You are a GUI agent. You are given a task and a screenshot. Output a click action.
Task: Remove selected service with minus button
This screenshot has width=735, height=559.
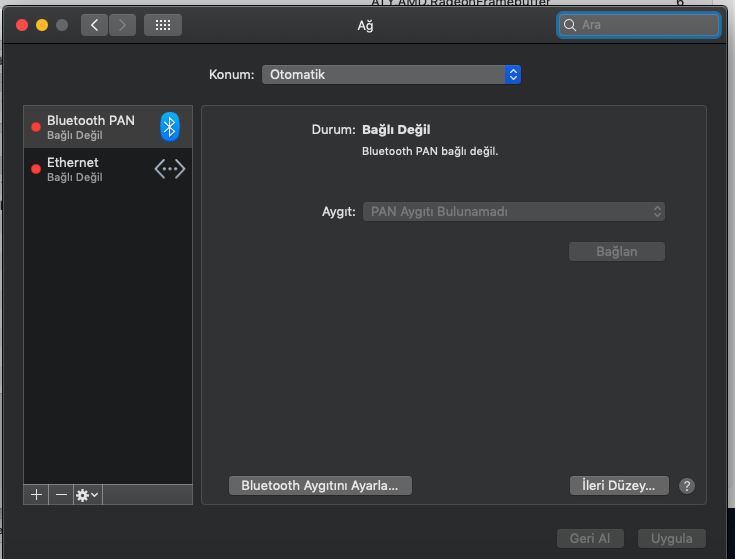click(61, 495)
